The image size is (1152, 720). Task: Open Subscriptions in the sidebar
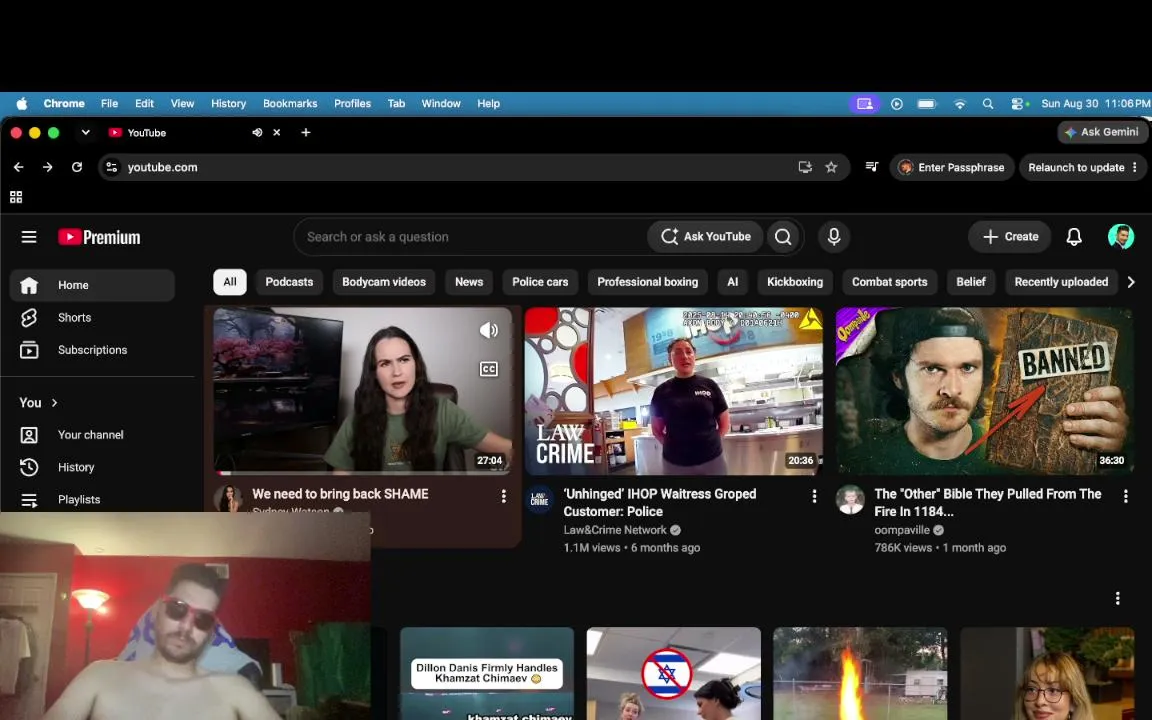click(92, 350)
